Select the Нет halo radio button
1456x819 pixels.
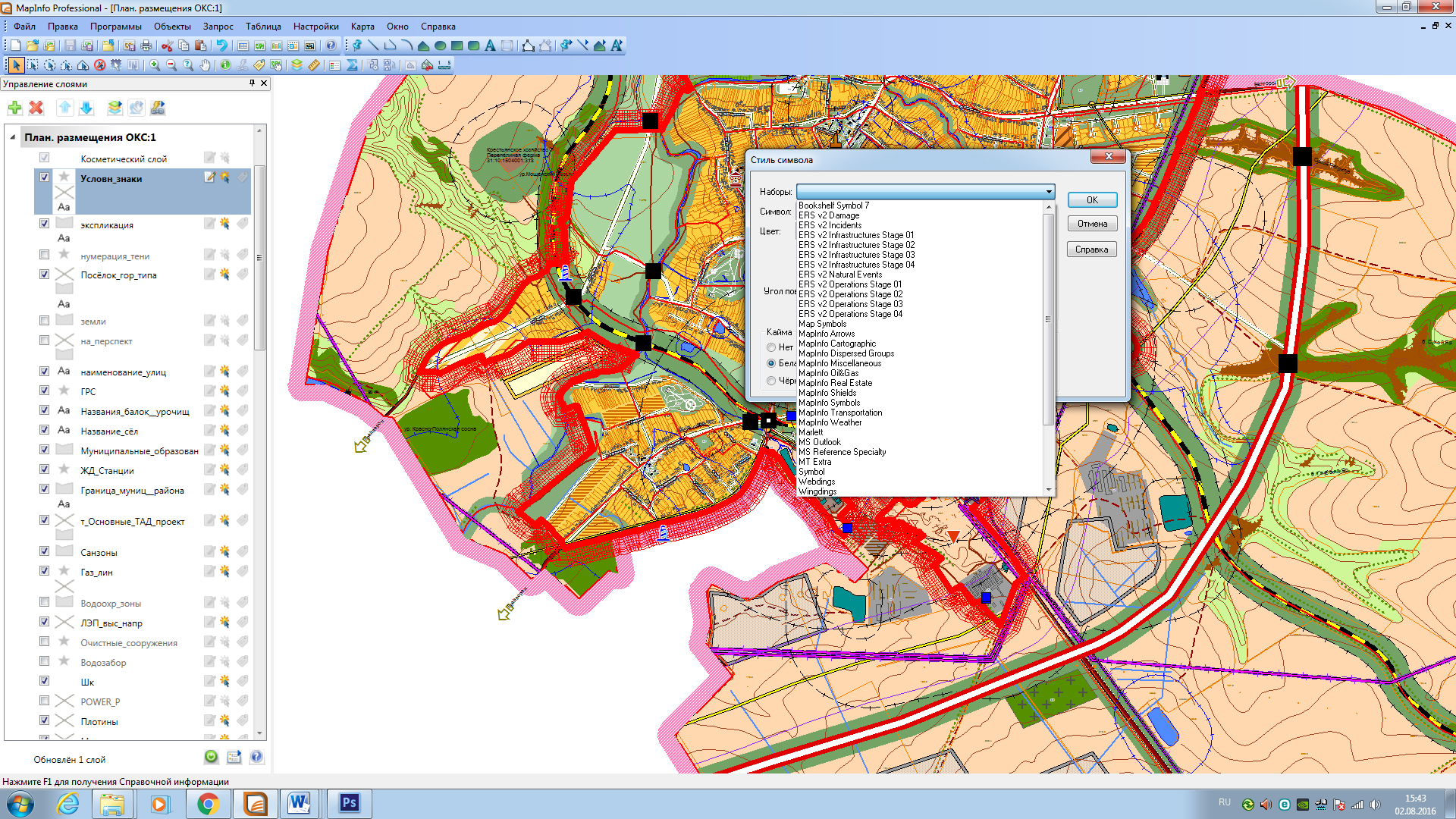click(x=771, y=347)
